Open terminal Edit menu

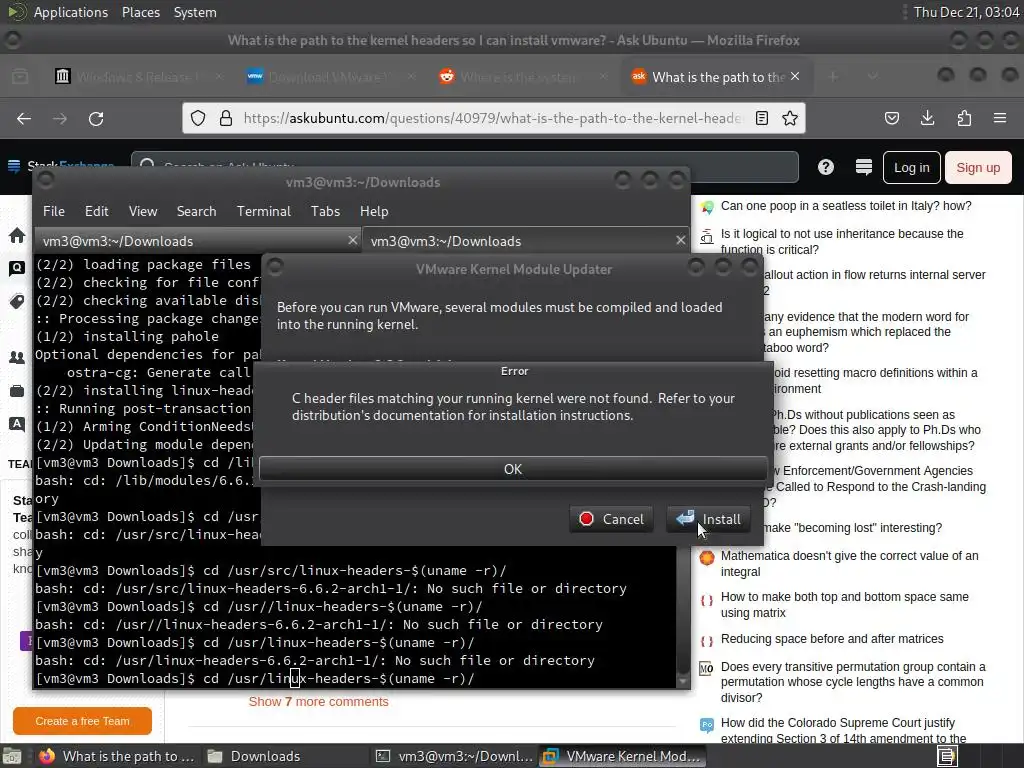point(96,211)
